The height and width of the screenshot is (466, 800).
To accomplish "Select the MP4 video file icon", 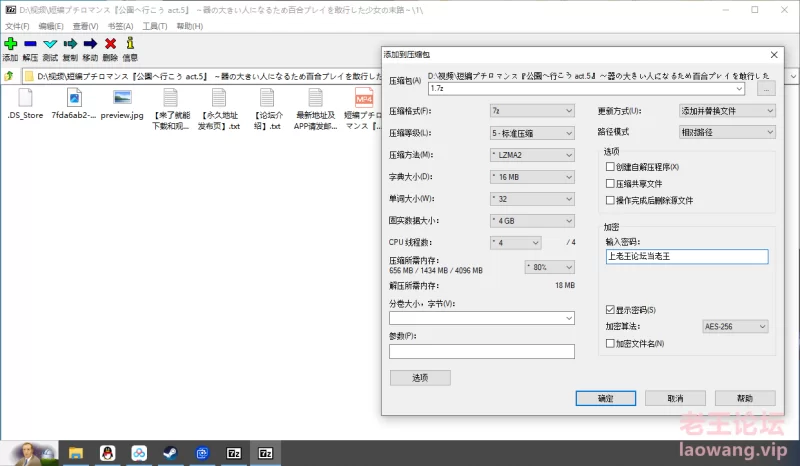I will tap(364, 98).
